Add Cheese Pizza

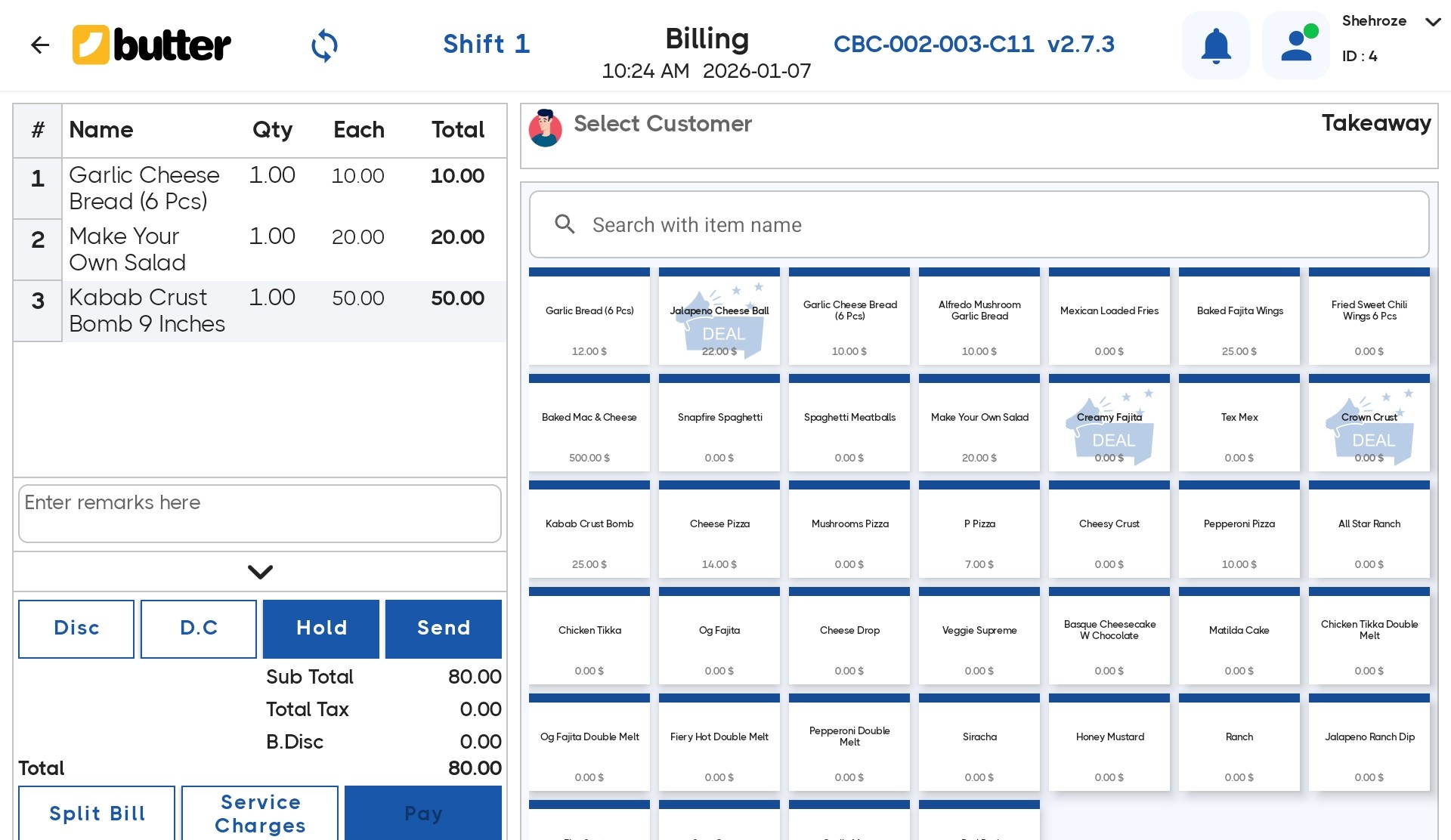click(719, 530)
